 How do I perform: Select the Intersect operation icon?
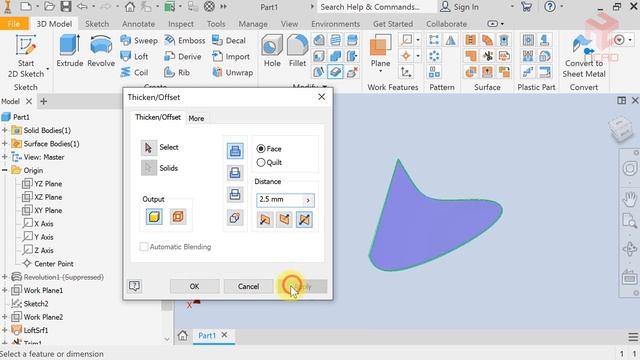[x=235, y=195]
